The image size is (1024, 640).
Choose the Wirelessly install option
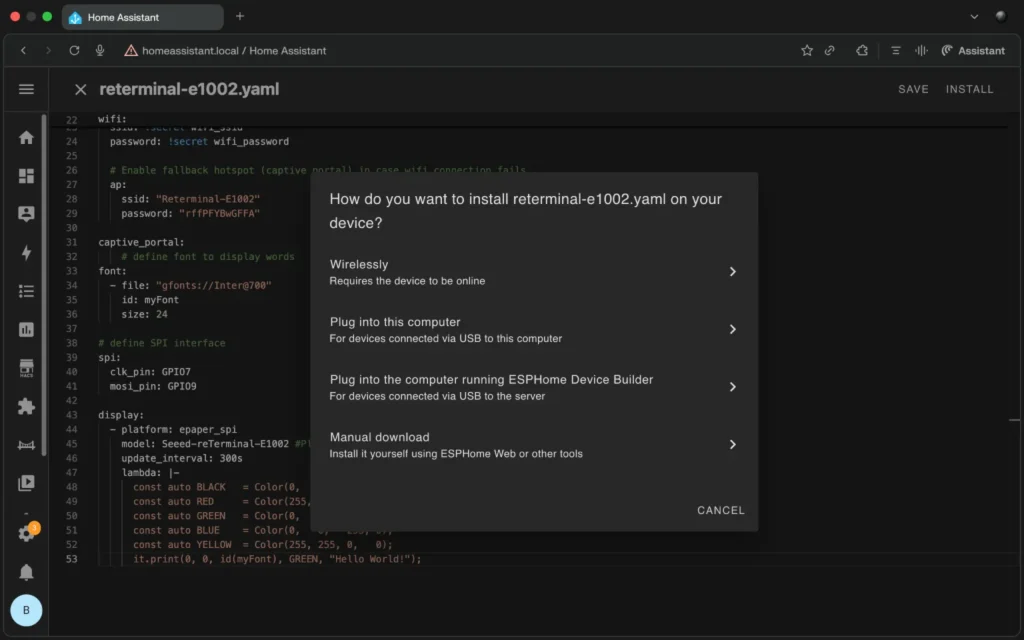(534, 272)
